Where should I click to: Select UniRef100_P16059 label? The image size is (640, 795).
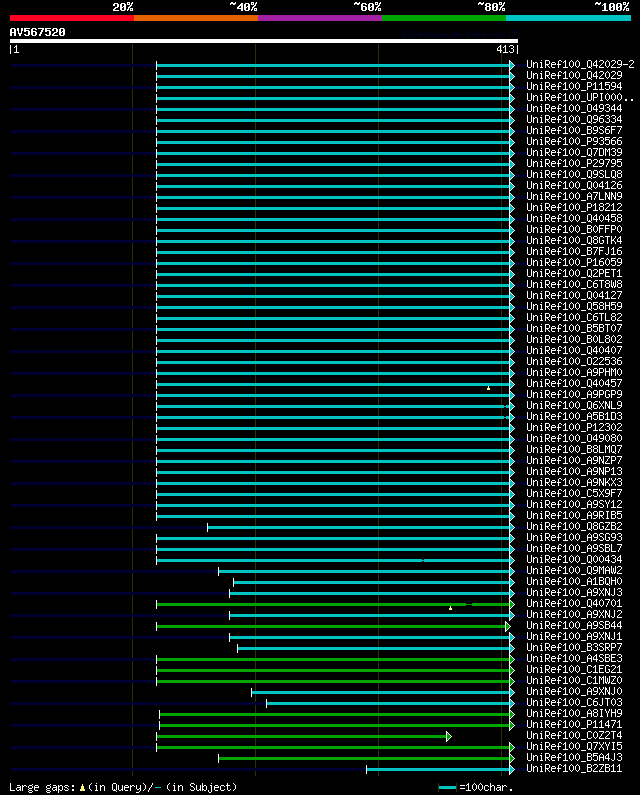(x=574, y=263)
